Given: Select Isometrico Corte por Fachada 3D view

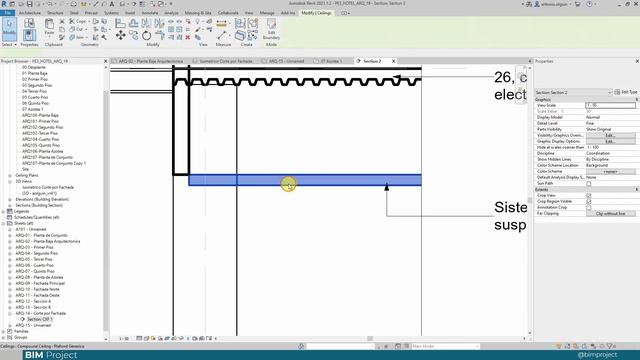Looking at the screenshot, I should (48, 187).
